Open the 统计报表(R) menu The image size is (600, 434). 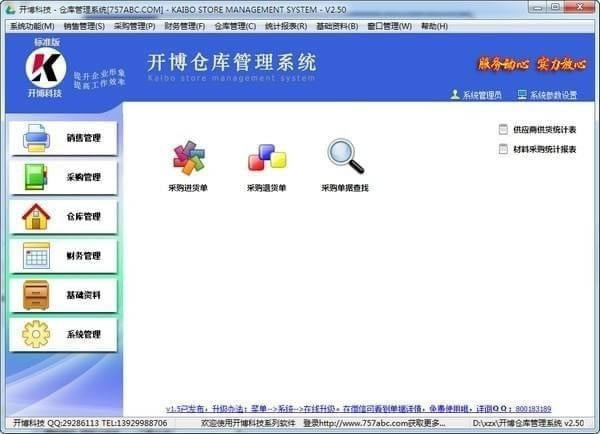point(286,26)
